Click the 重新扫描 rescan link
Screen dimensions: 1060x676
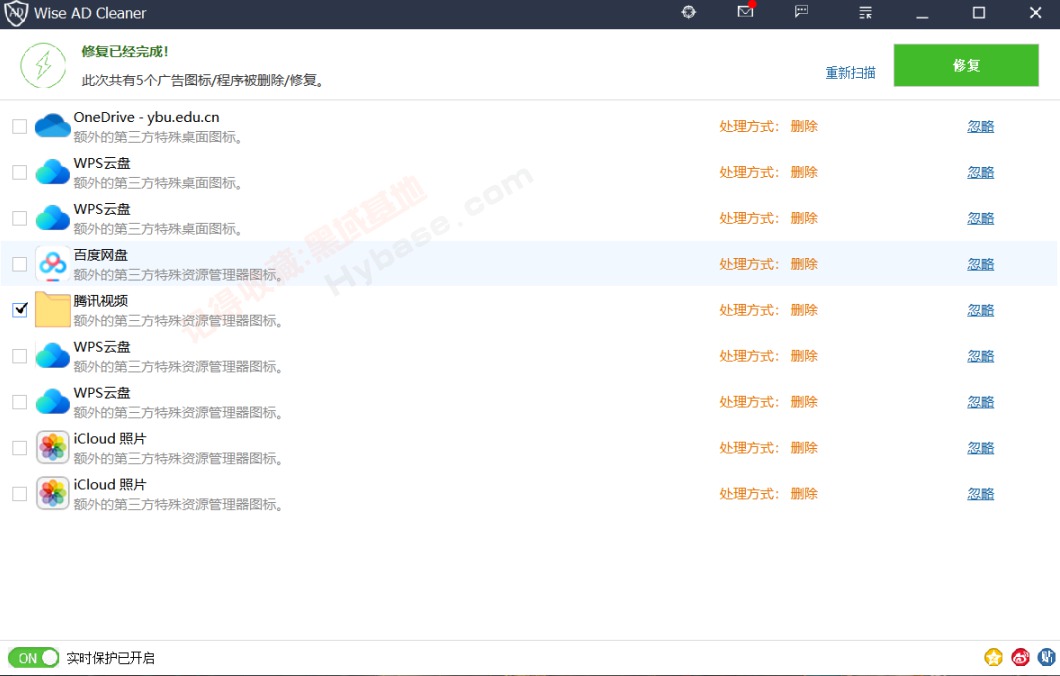pyautogui.click(x=850, y=72)
